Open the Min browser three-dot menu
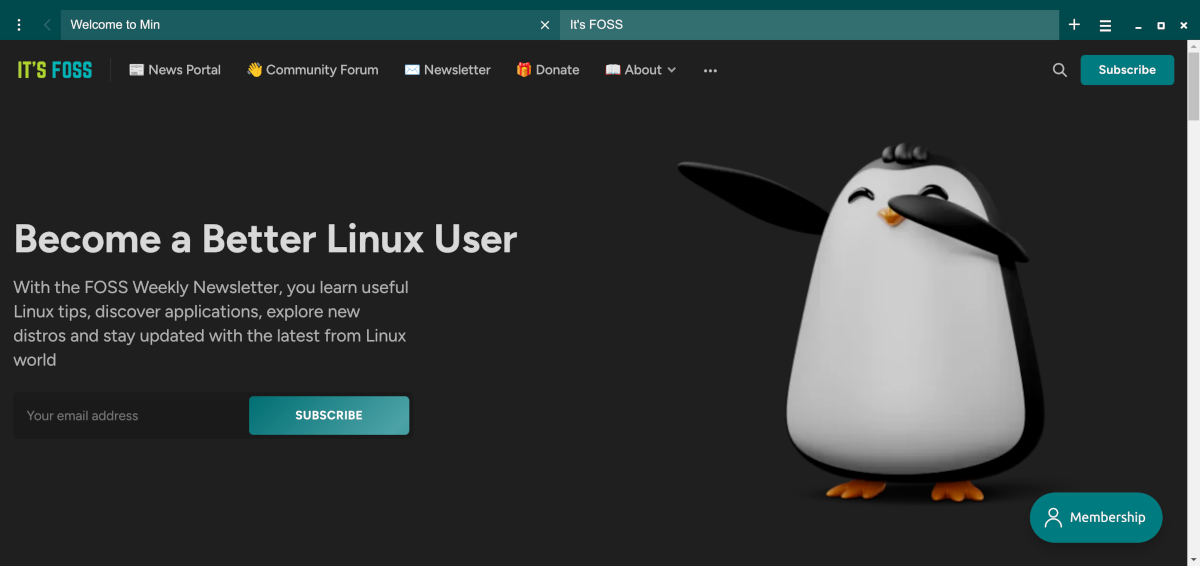The image size is (1200, 566). (19, 25)
